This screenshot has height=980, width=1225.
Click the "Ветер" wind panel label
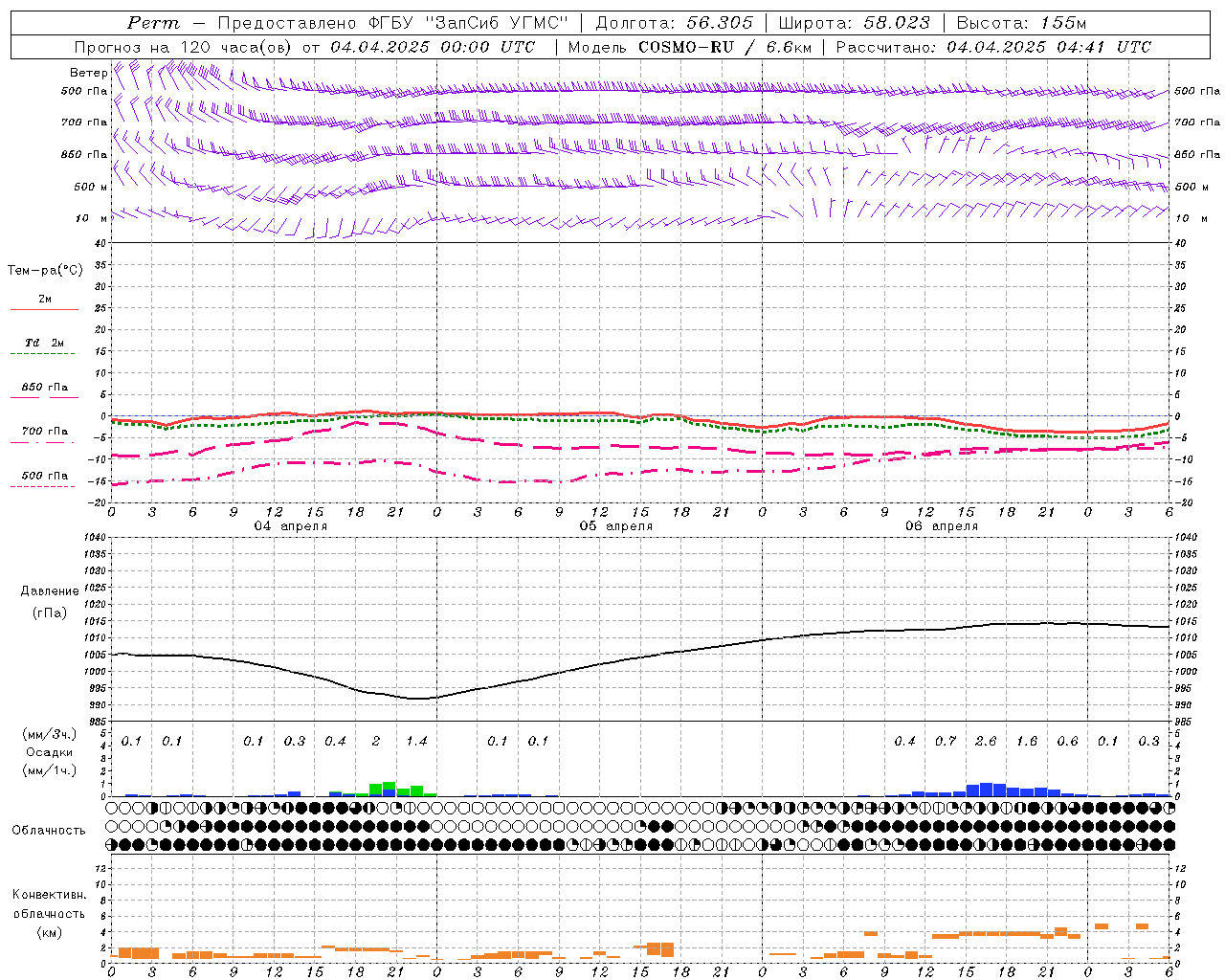point(89,73)
